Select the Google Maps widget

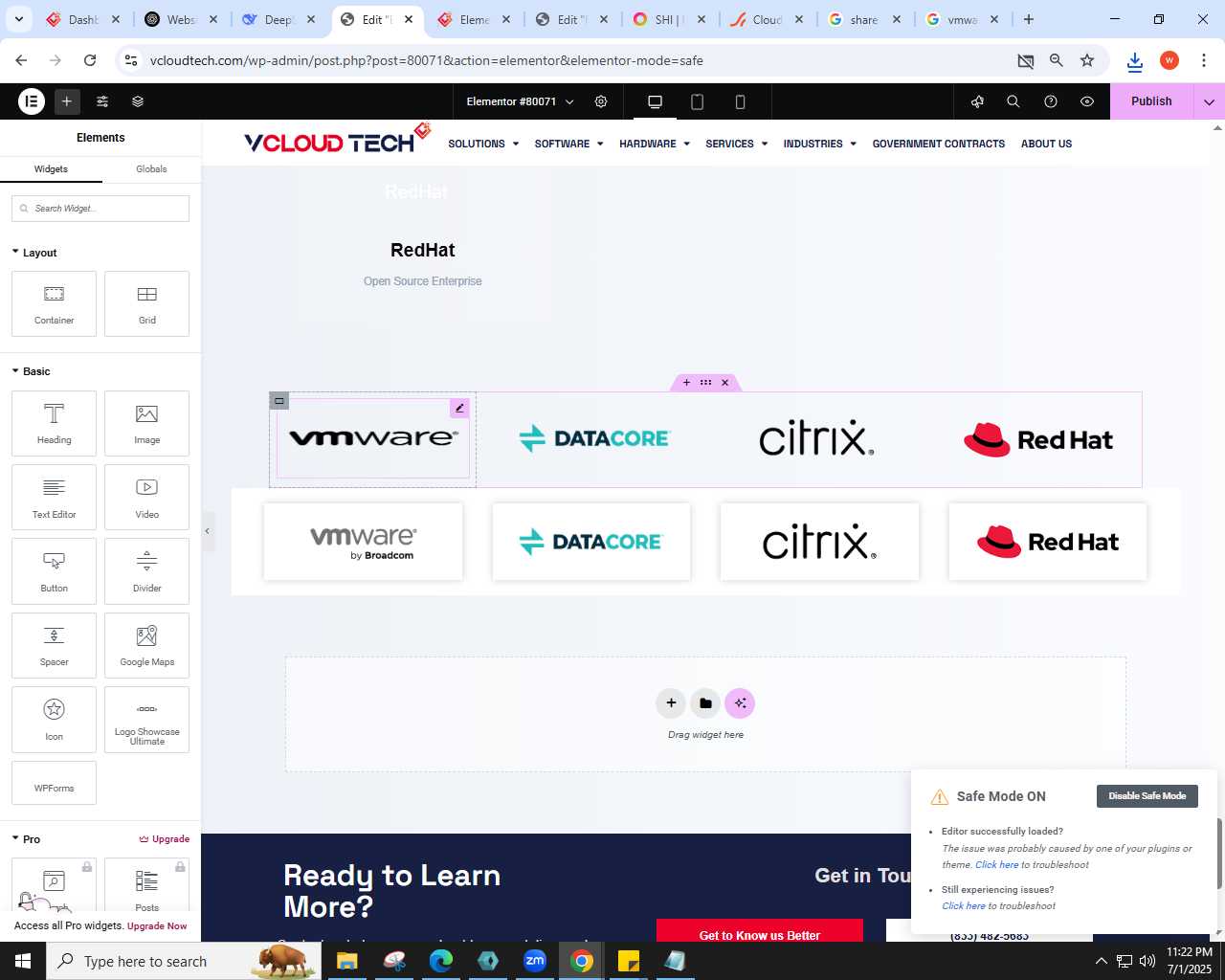(x=146, y=645)
